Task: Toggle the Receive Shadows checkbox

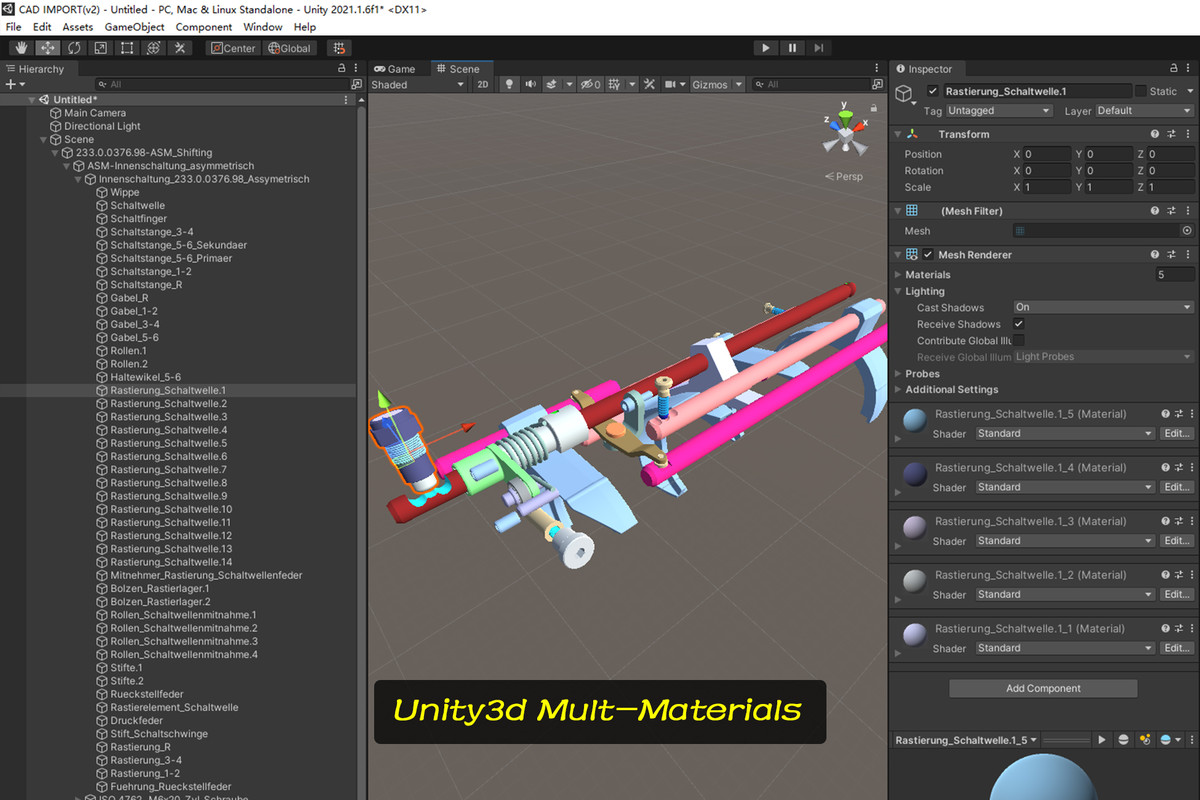Action: coord(1019,324)
